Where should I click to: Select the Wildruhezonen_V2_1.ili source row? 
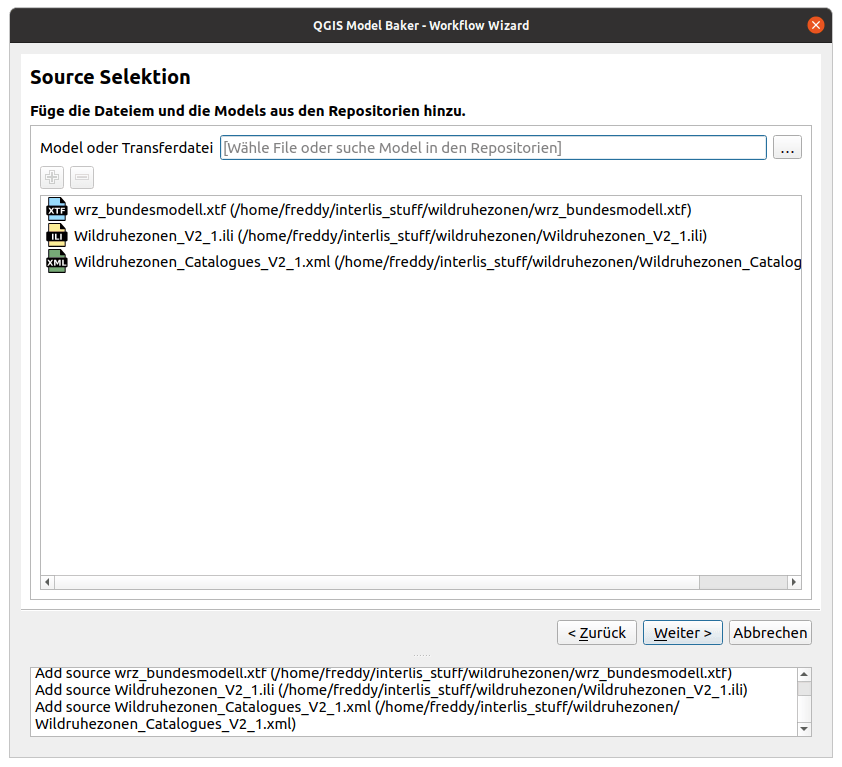pos(421,236)
